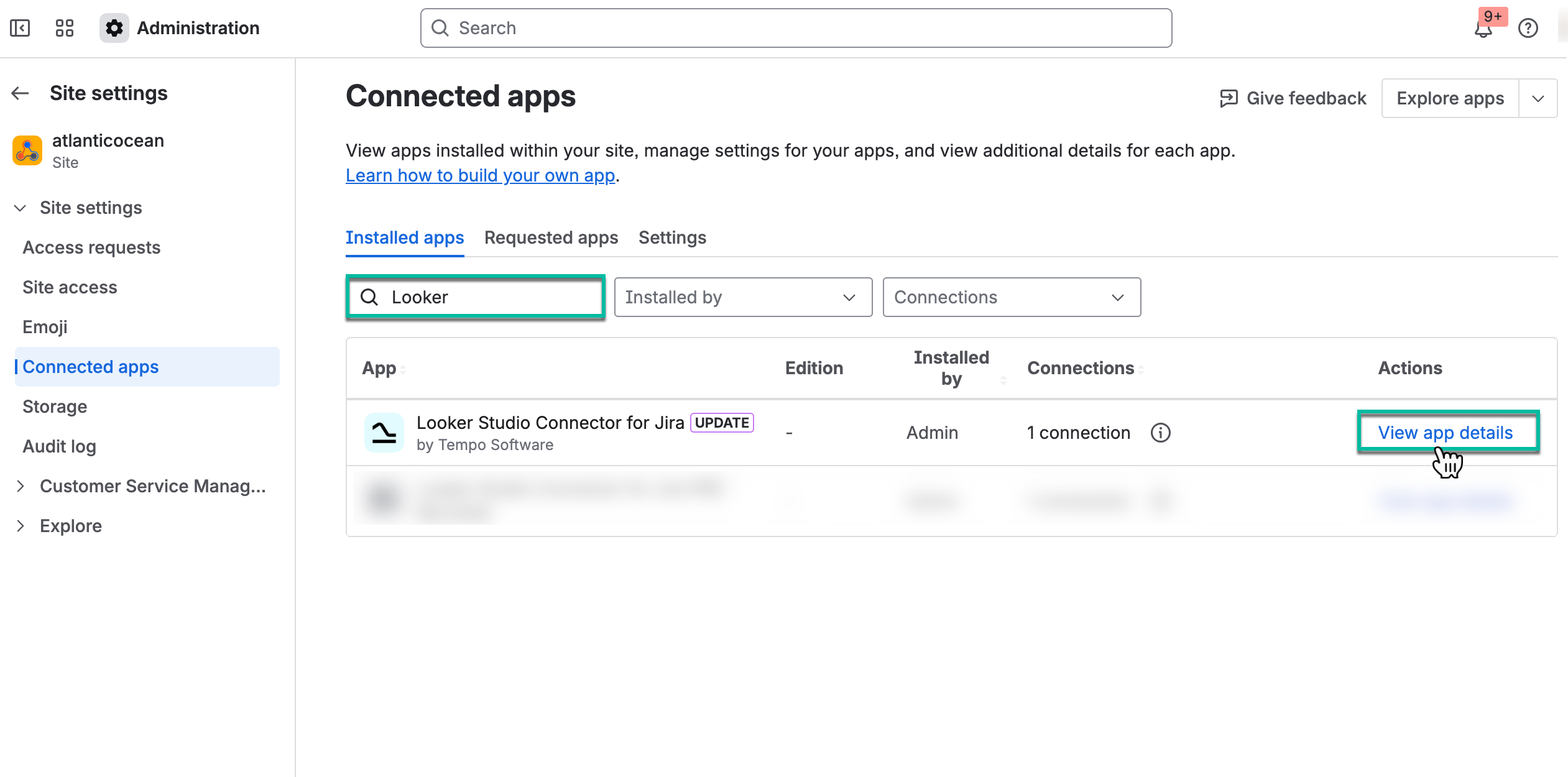
Task: Switch to the Requested apps tab
Action: coord(550,237)
